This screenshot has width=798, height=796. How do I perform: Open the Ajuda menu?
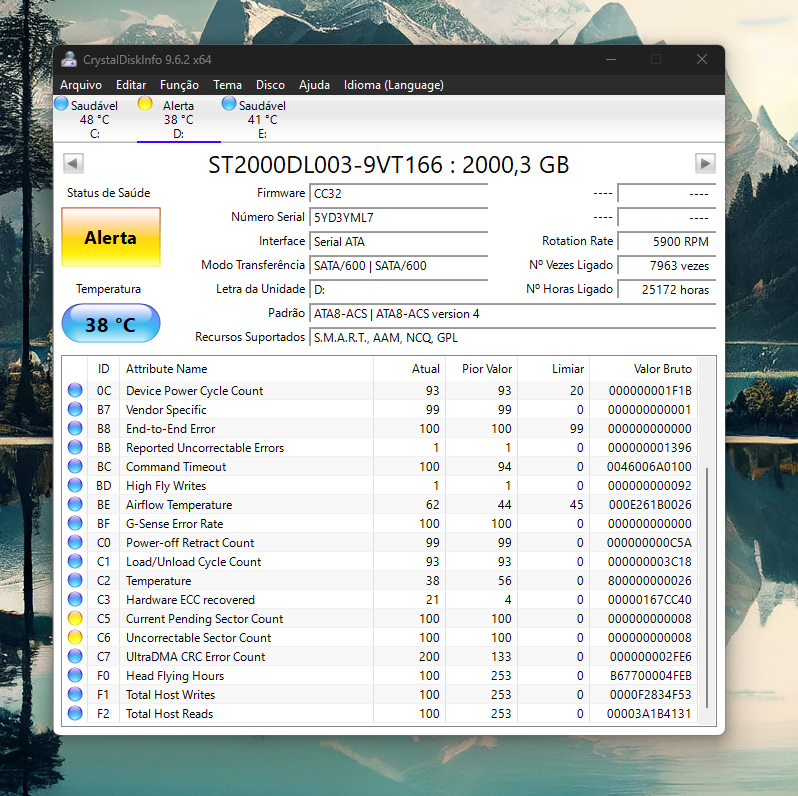click(x=314, y=85)
